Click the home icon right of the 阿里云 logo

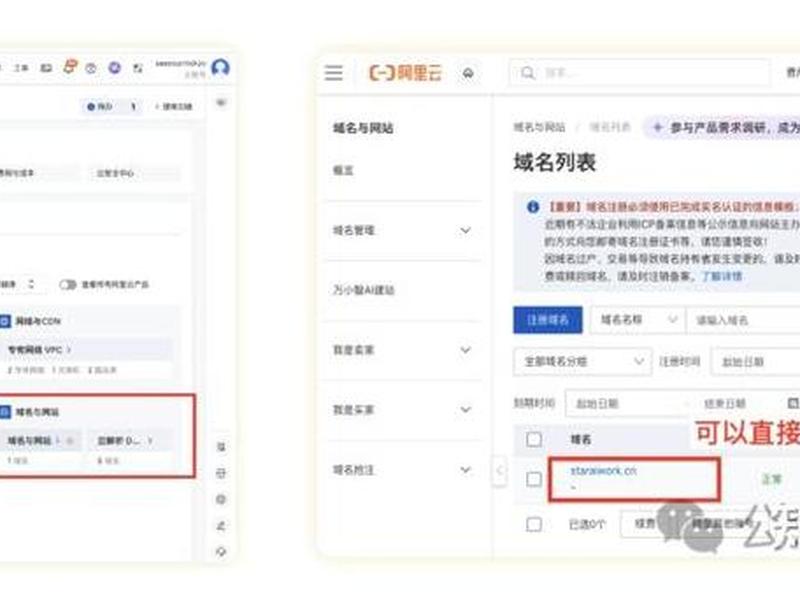(x=468, y=73)
